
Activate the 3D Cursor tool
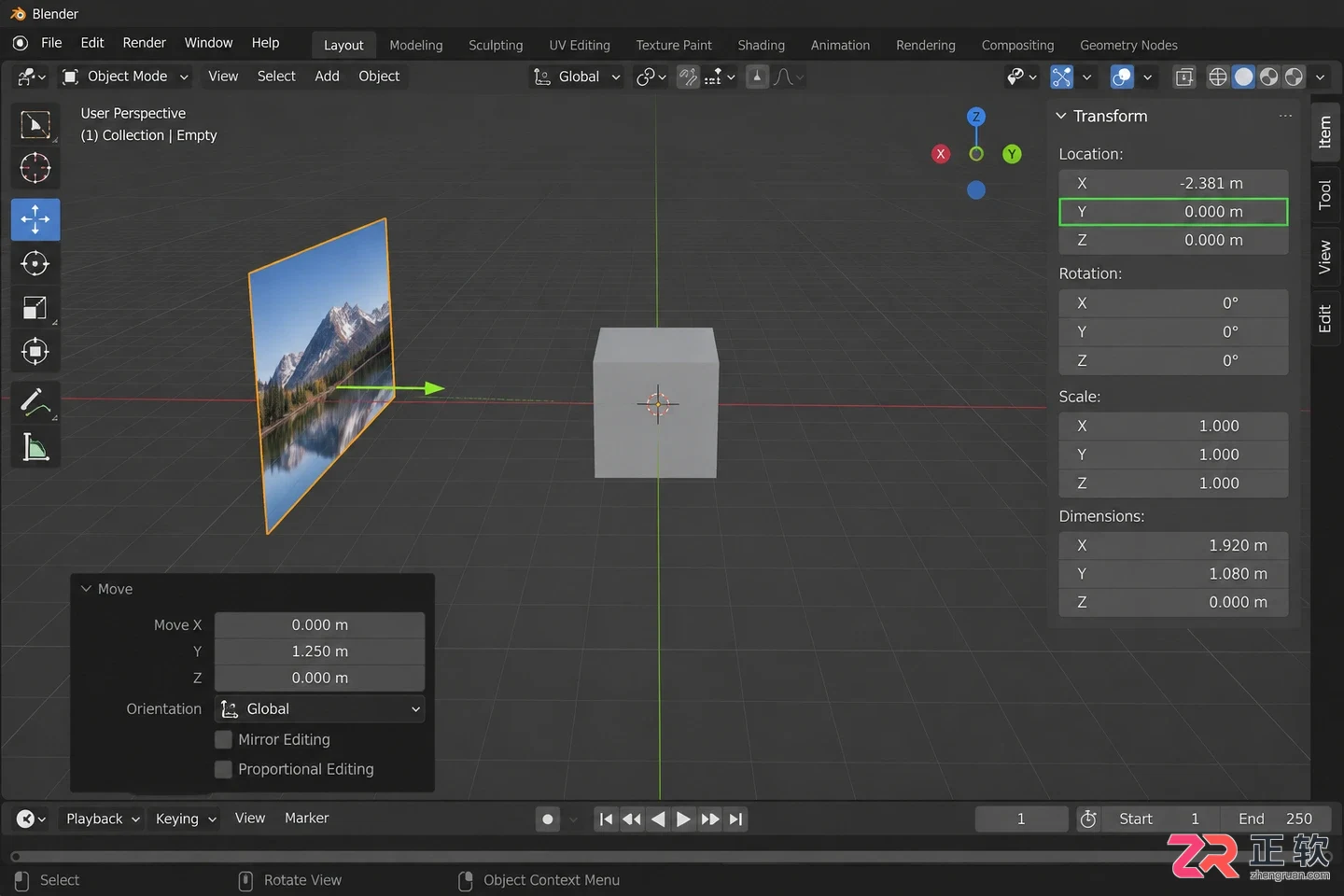pos(35,169)
